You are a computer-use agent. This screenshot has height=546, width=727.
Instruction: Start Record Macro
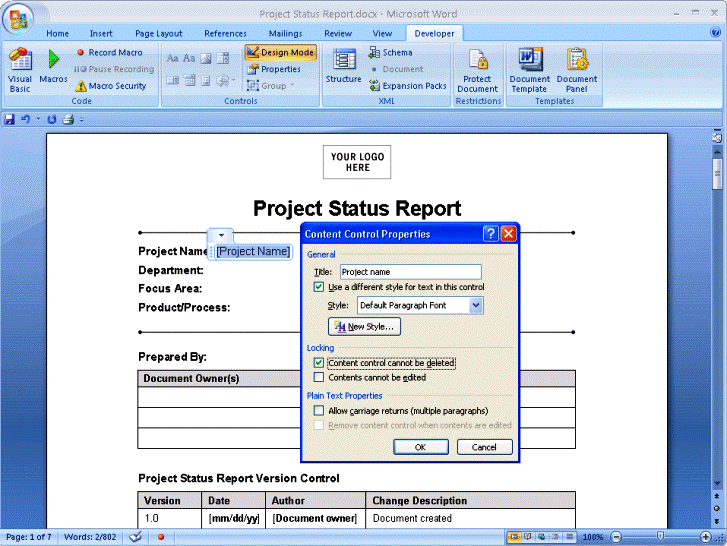(110, 52)
